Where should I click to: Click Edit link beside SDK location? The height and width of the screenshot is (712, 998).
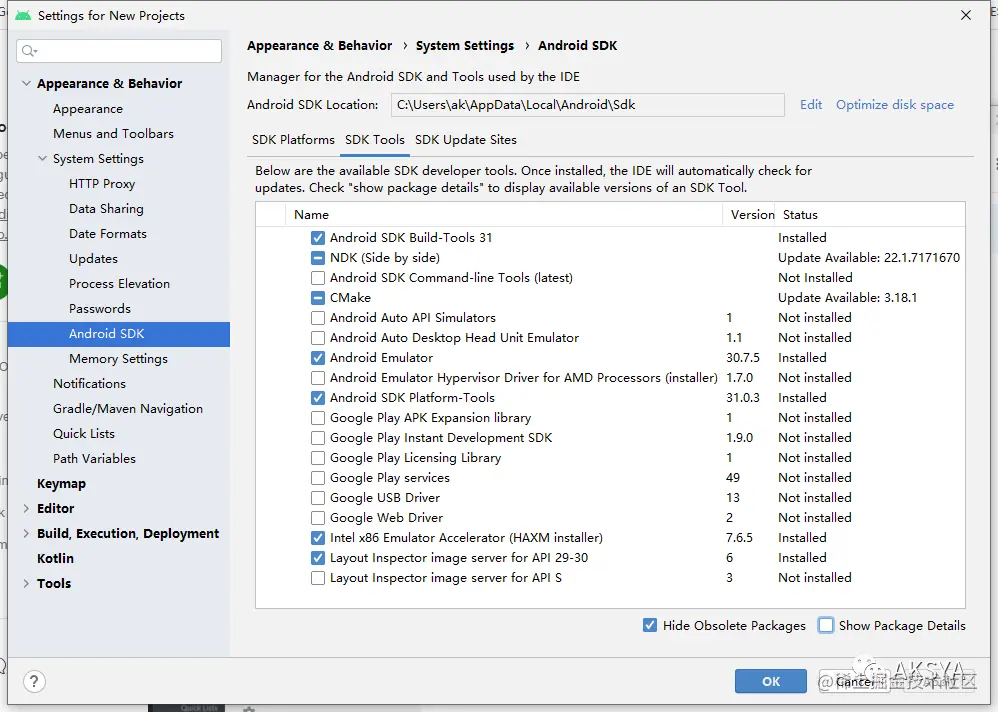[x=811, y=105]
